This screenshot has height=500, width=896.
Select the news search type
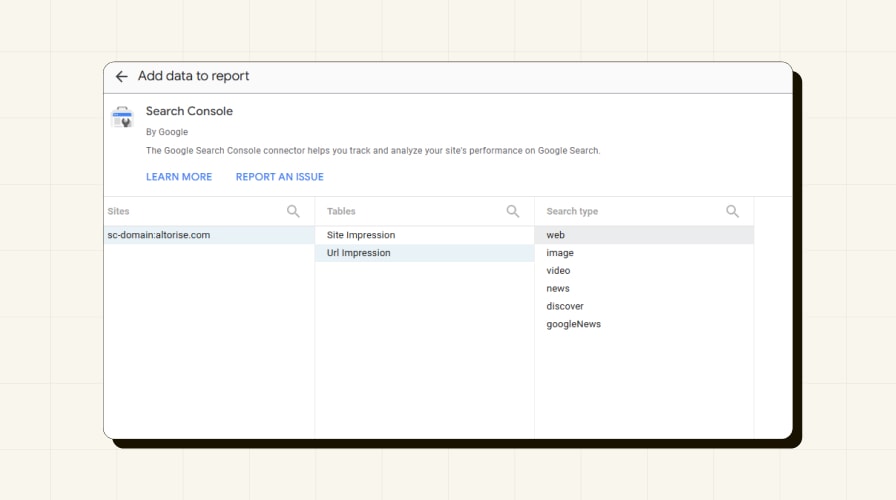(x=644, y=289)
